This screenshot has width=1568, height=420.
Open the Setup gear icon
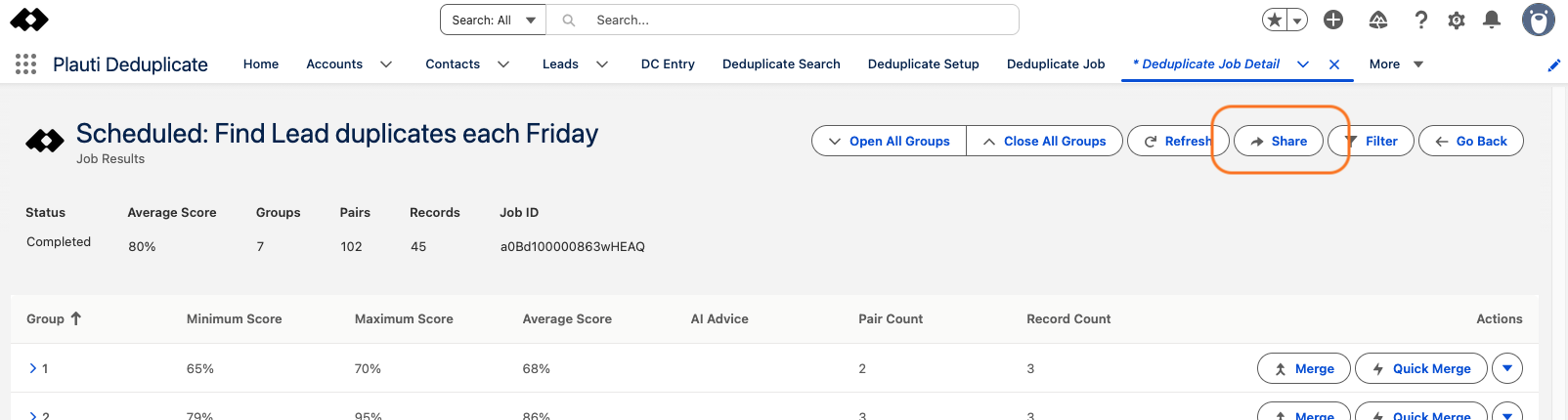coord(1457,20)
